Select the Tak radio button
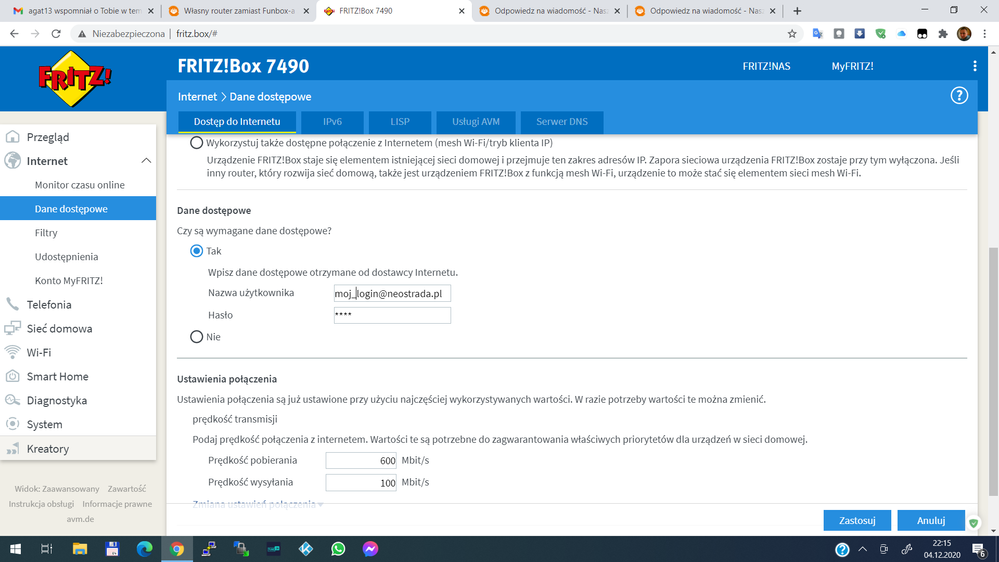The width and height of the screenshot is (999, 562). coord(196,251)
